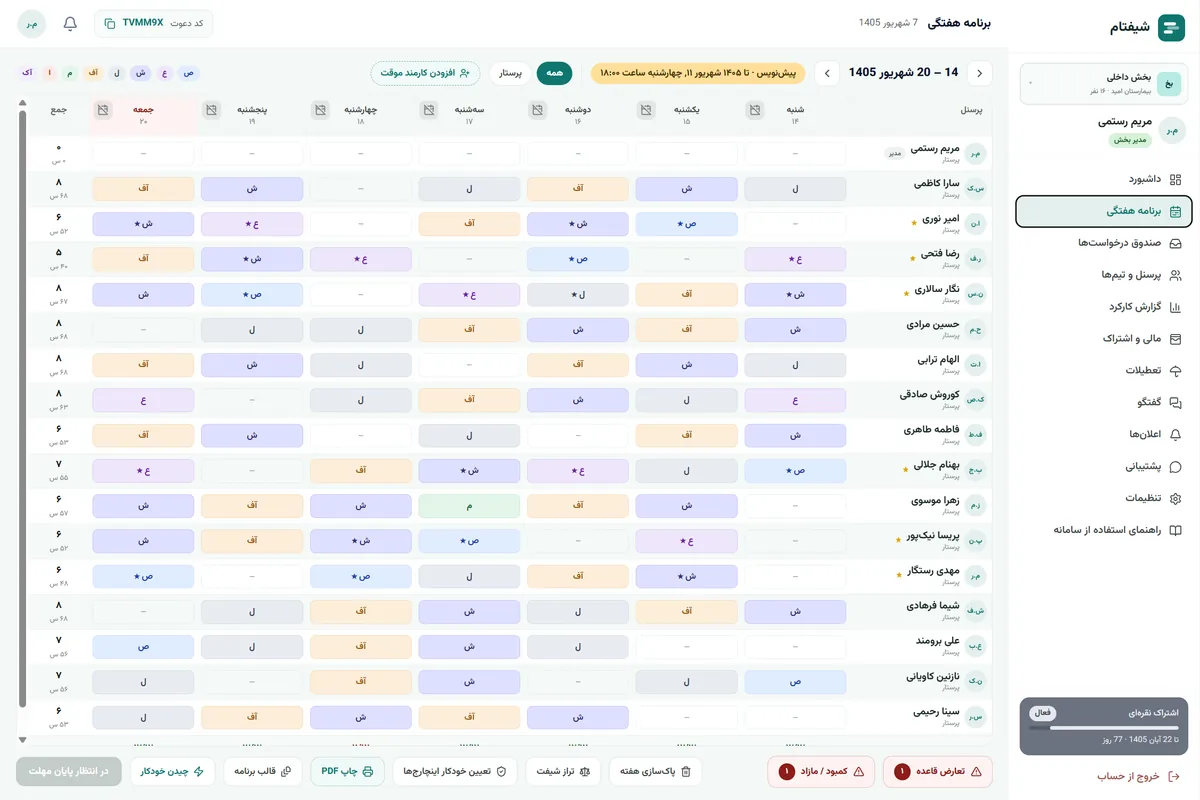Image resolution: width=1200 pixels, height=800 pixels.
Task: Open تنظیمات in the sidebar
Action: click(x=1104, y=498)
